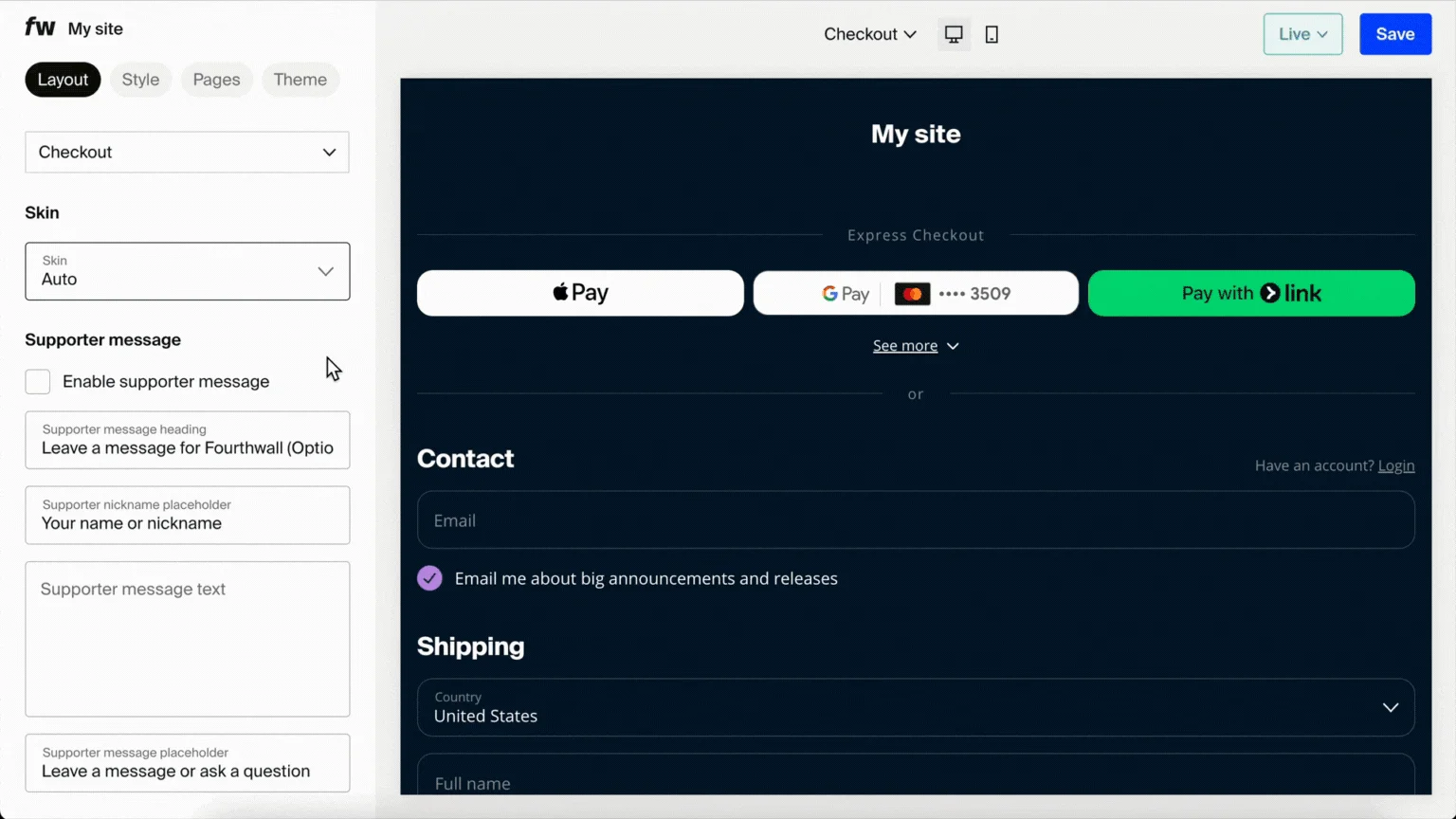The height and width of the screenshot is (819, 1456).
Task: Click the Google Pay card button
Action: (x=916, y=293)
